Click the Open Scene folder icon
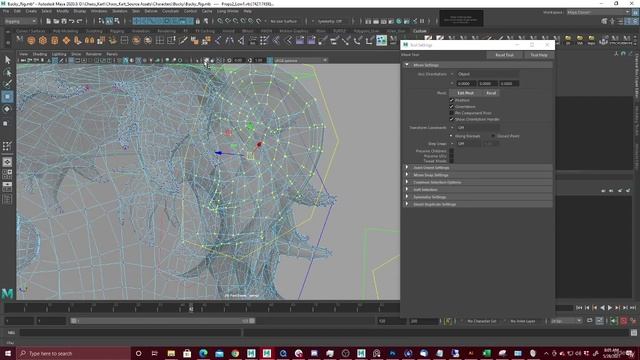Image resolution: width=640 pixels, height=360 pixels. [x=56, y=21]
